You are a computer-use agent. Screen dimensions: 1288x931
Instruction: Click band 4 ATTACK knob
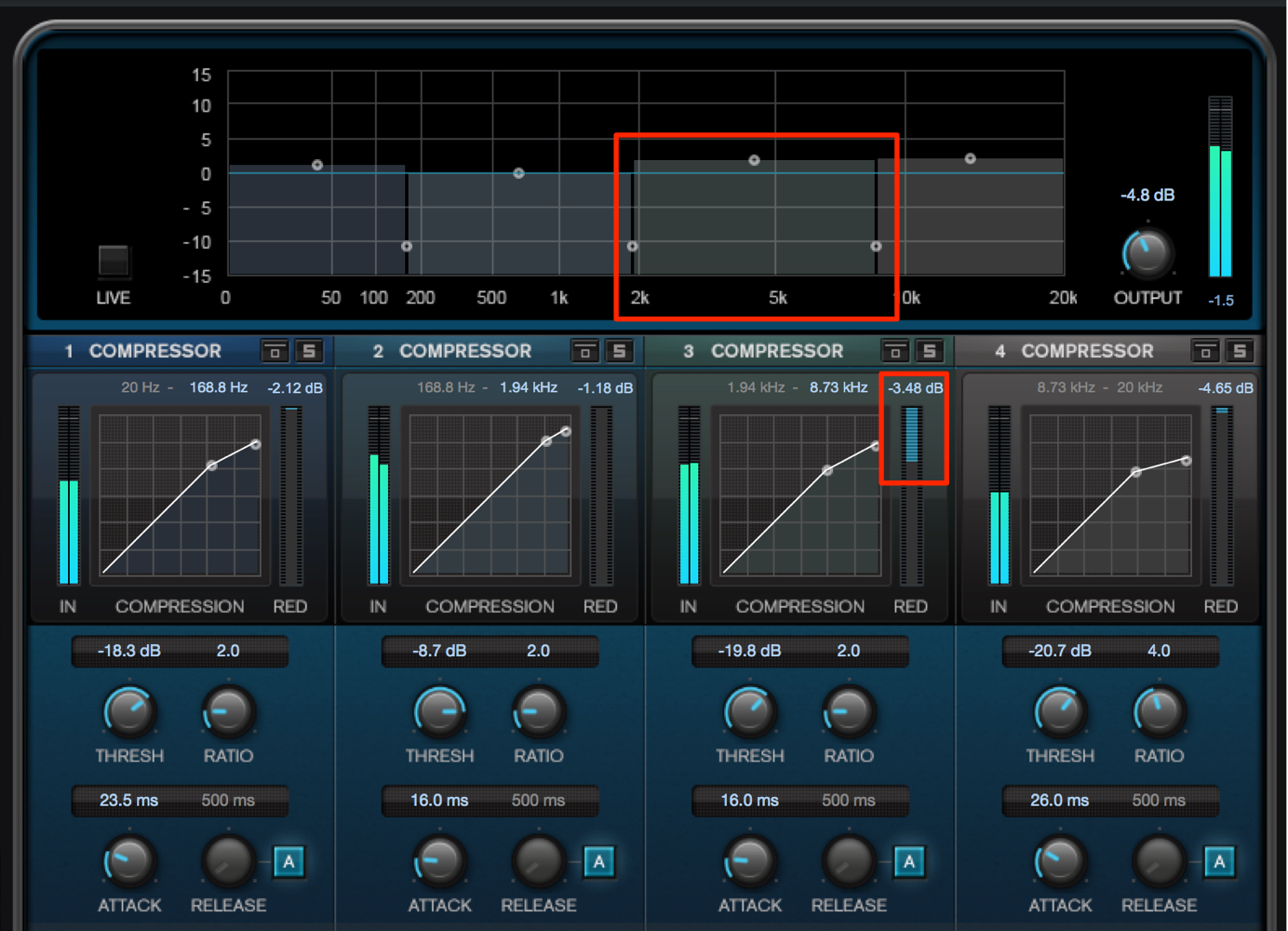point(1060,861)
